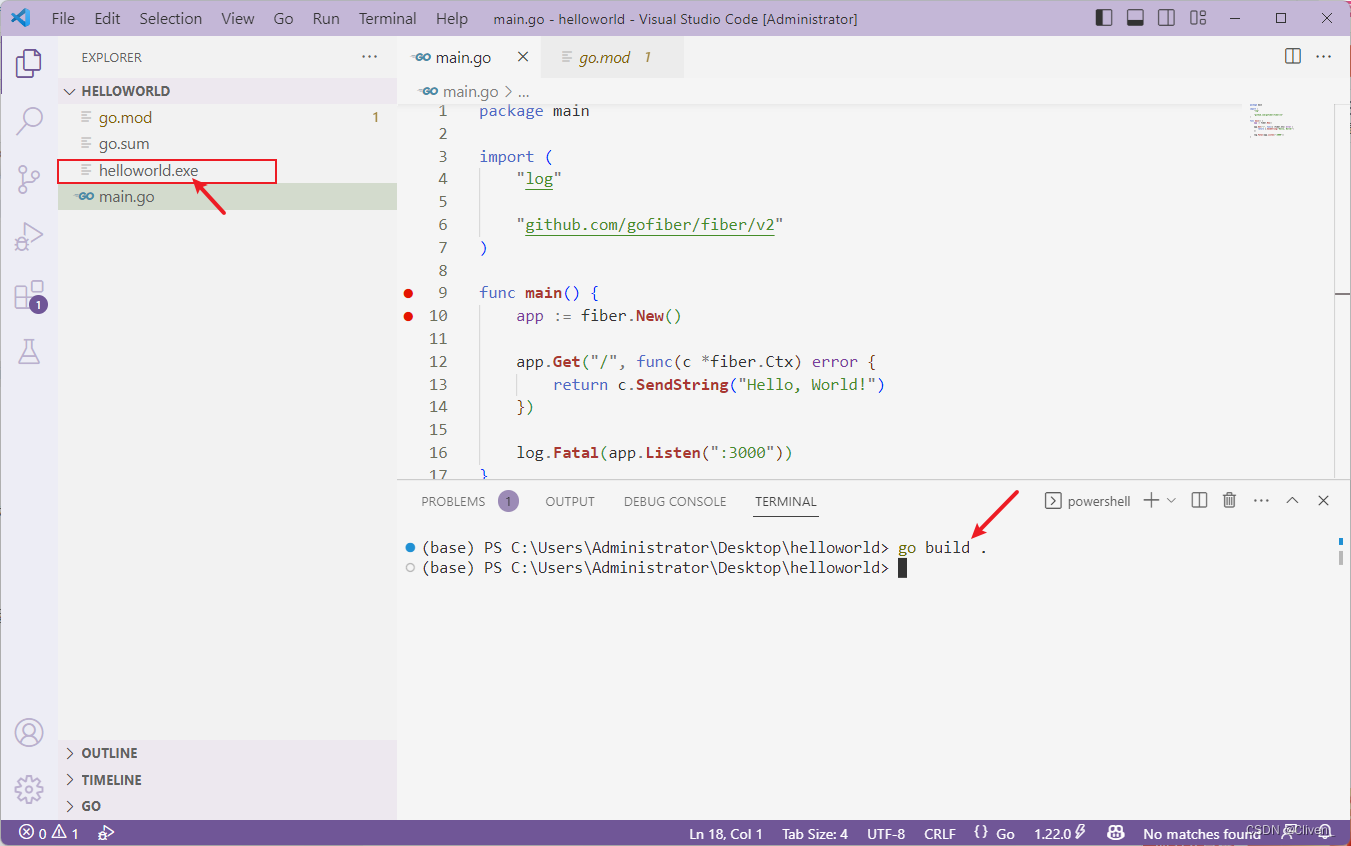The height and width of the screenshot is (846, 1351).
Task: Expand the TIMELINE section
Action: [x=227, y=780]
